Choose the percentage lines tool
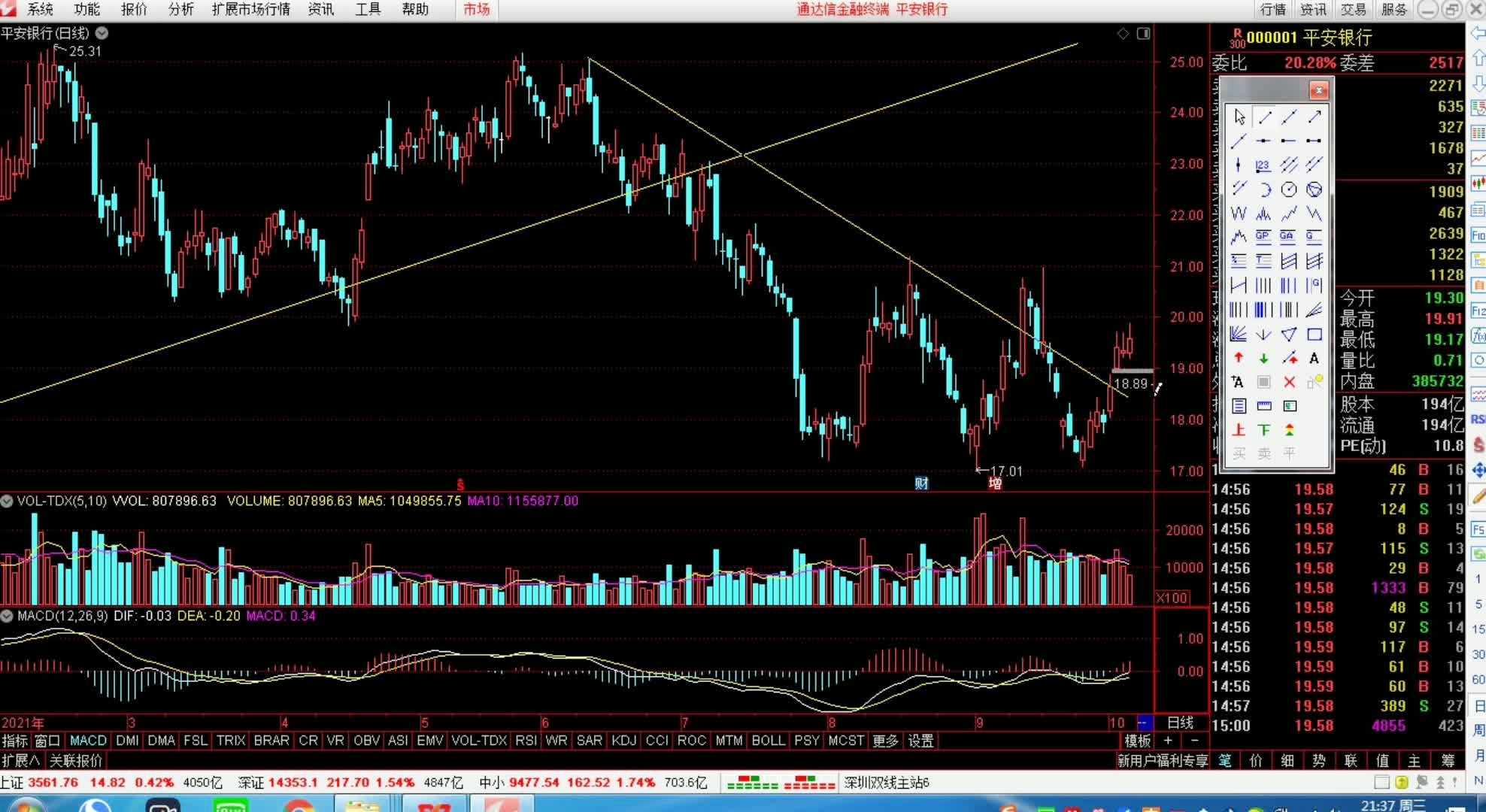1486x812 pixels. click(x=1239, y=262)
